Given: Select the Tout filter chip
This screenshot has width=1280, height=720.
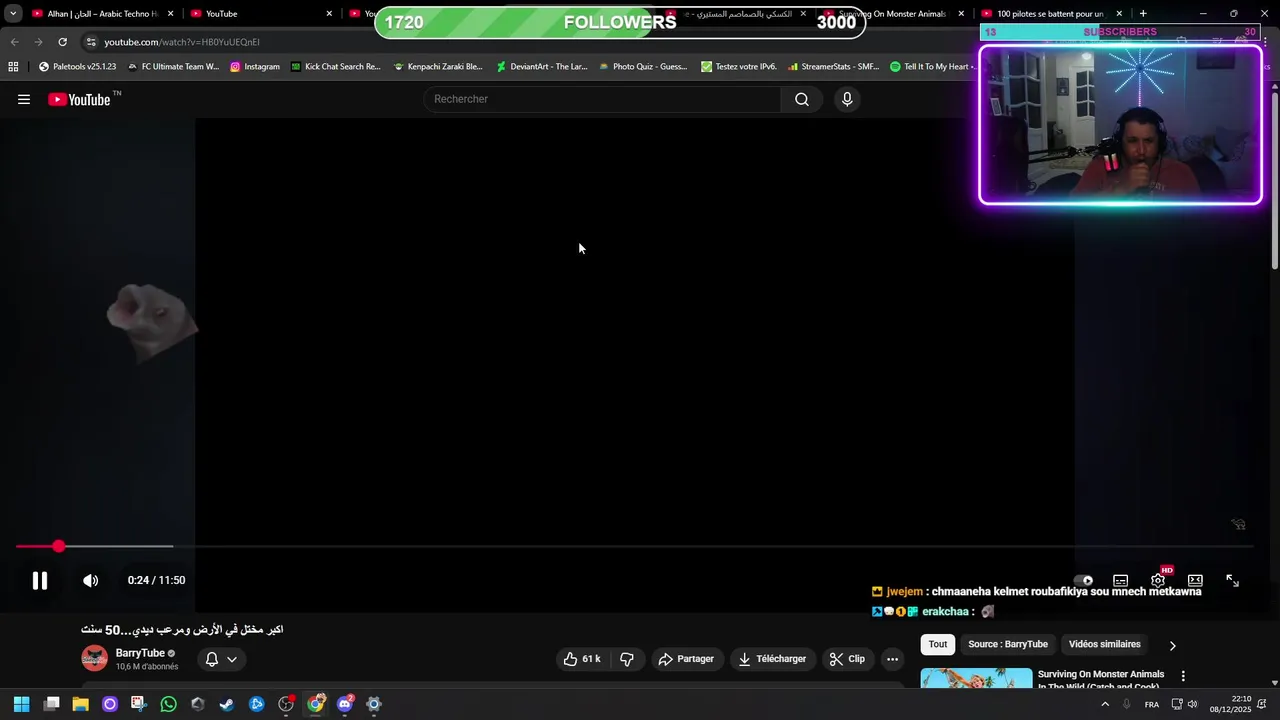Looking at the screenshot, I should coord(938,644).
